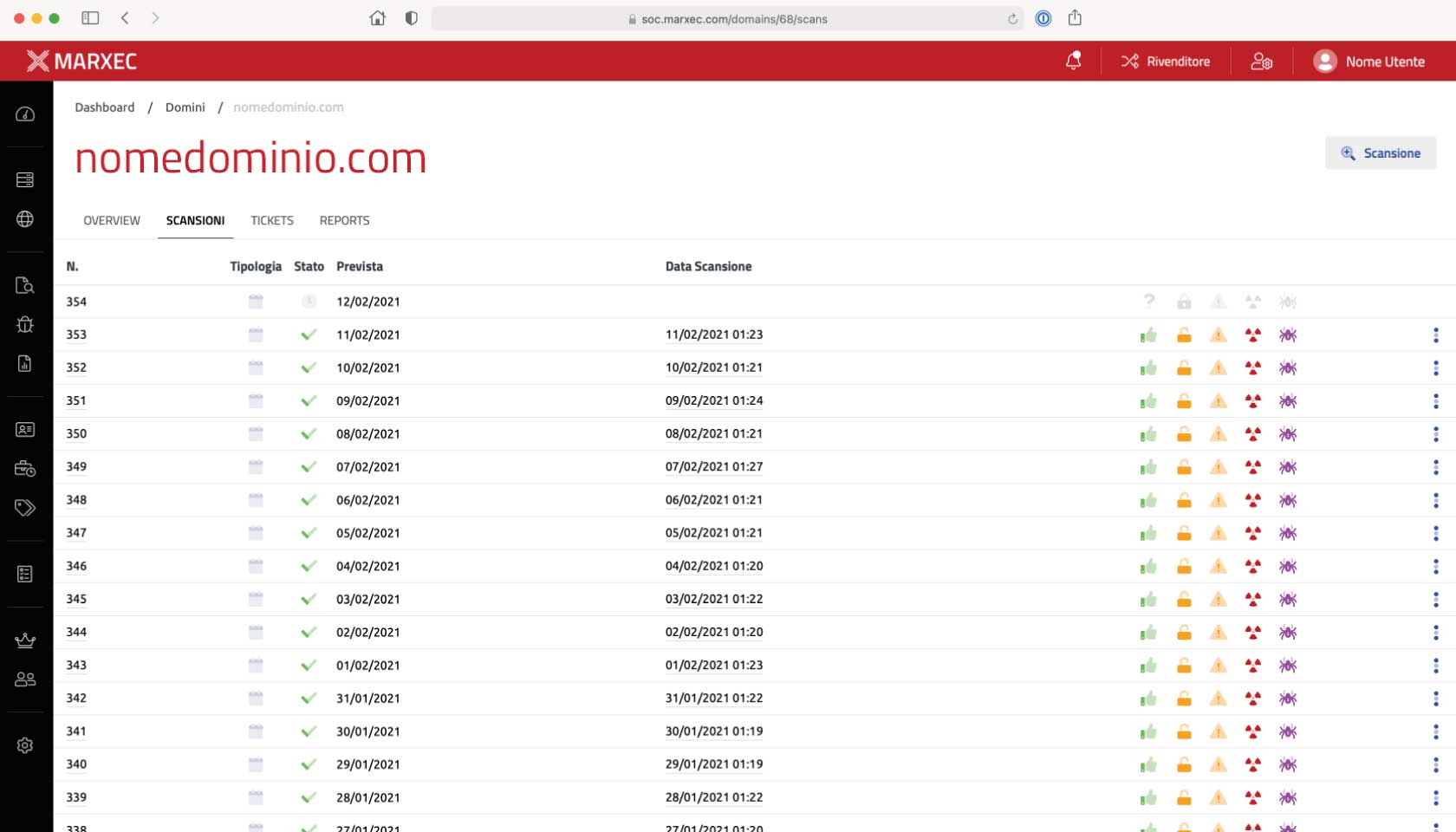Open the user settings icon in header

tap(1261, 62)
